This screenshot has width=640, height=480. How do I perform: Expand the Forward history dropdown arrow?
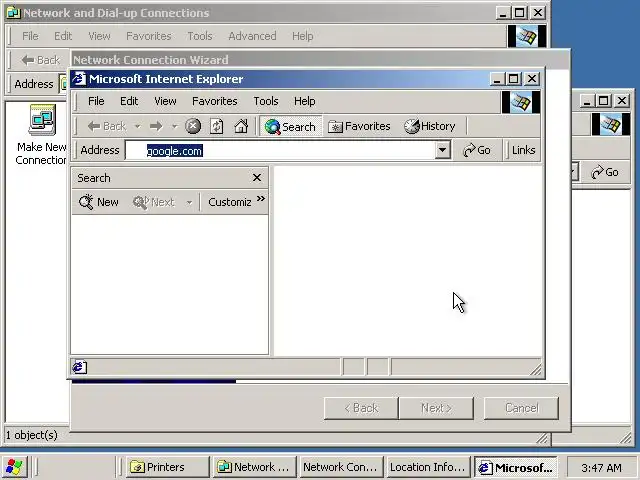174,127
